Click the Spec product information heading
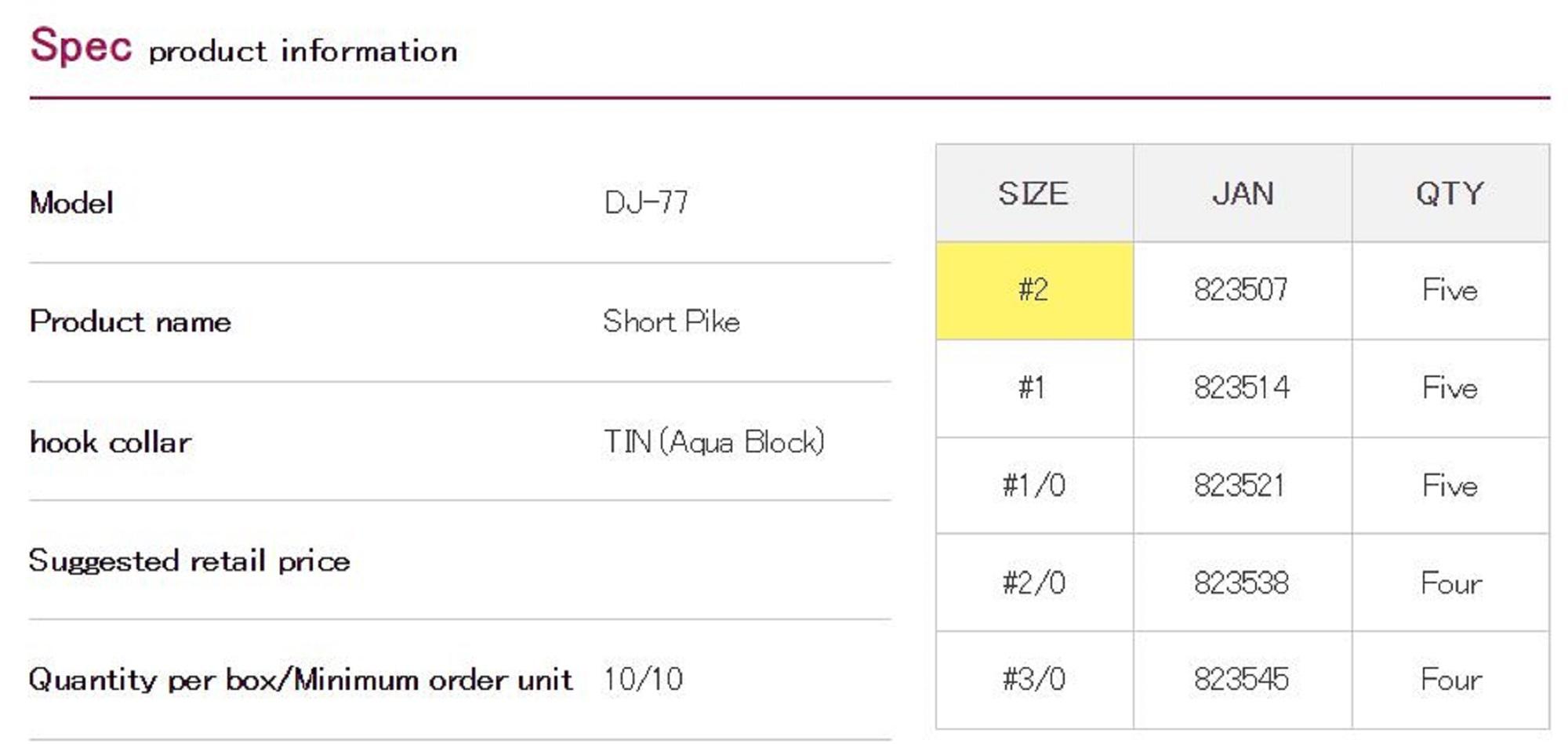The image size is (1568, 744). pos(244,47)
